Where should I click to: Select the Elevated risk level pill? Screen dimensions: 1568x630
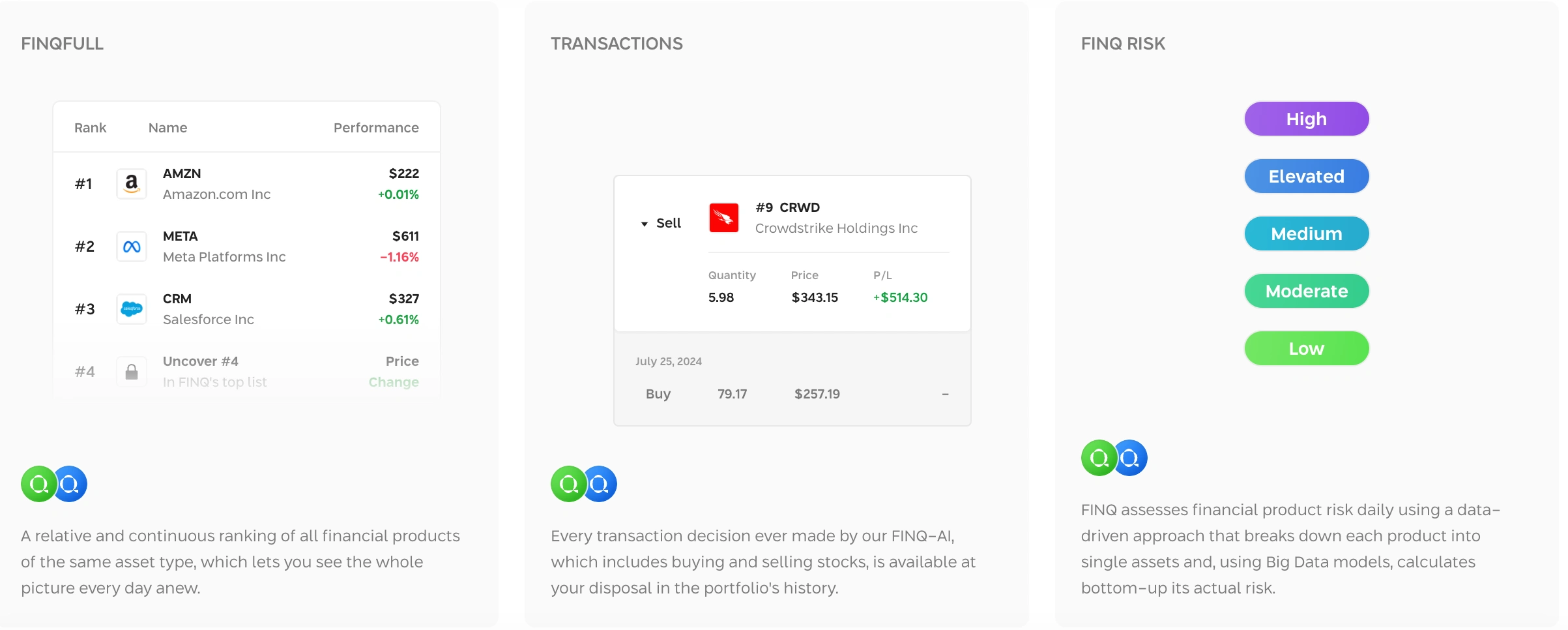tap(1306, 177)
